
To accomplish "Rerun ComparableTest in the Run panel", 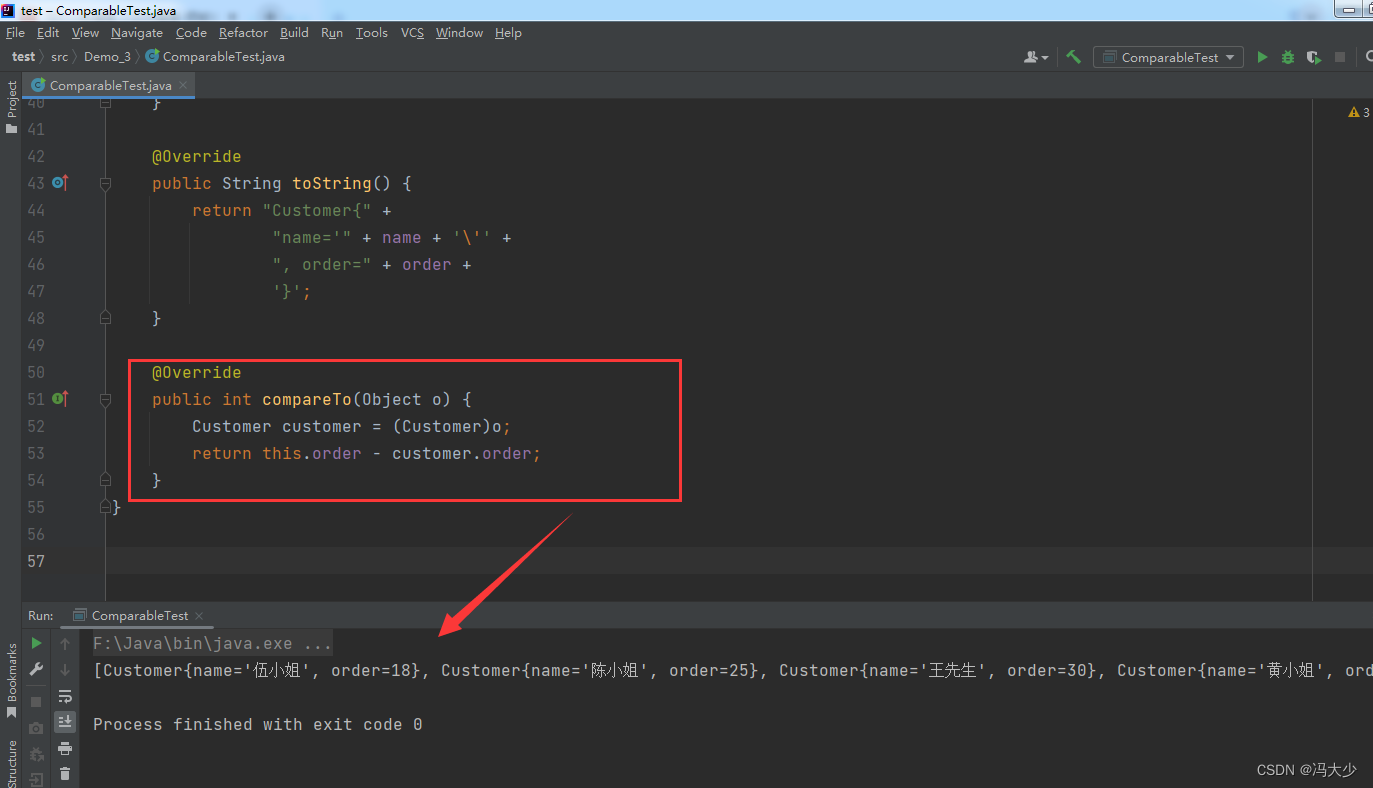I will [36, 643].
